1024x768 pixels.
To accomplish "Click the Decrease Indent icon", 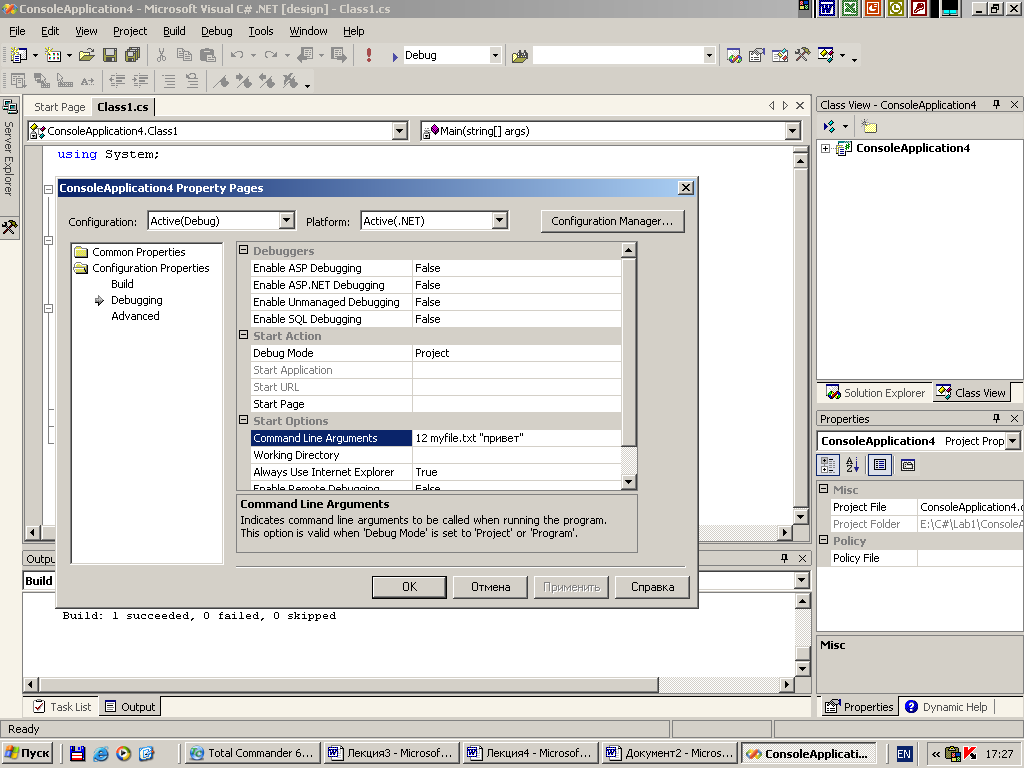I will point(118,81).
